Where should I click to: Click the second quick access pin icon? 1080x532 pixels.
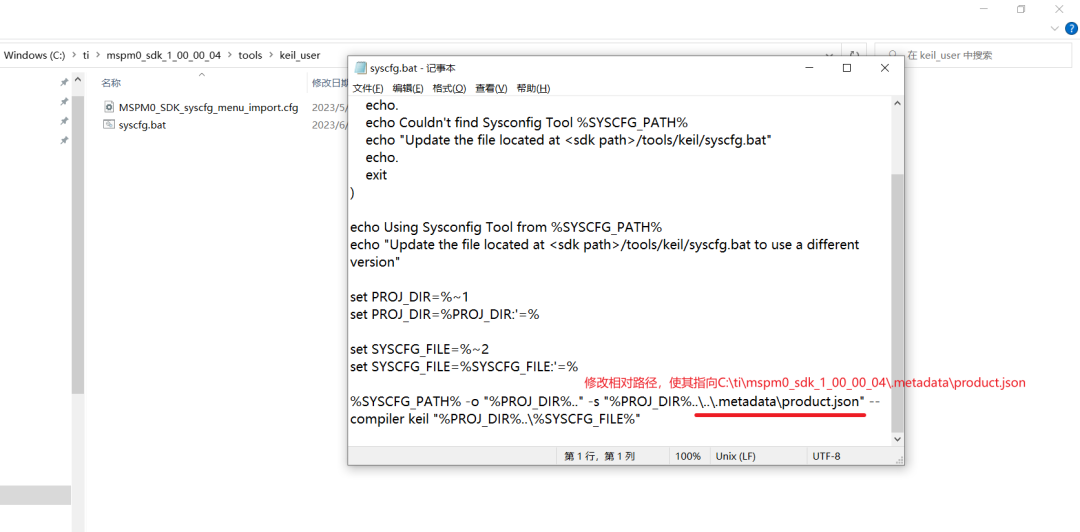[64, 101]
